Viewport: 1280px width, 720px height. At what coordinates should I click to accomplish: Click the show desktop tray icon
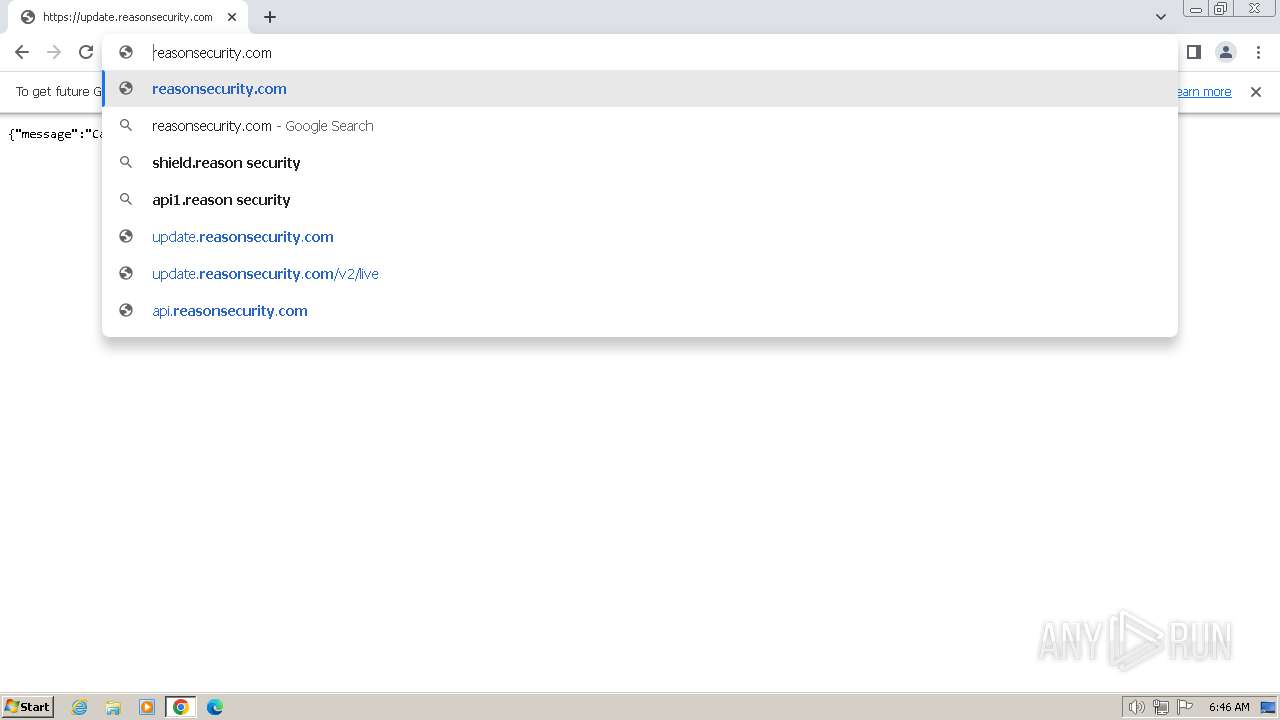point(1268,707)
